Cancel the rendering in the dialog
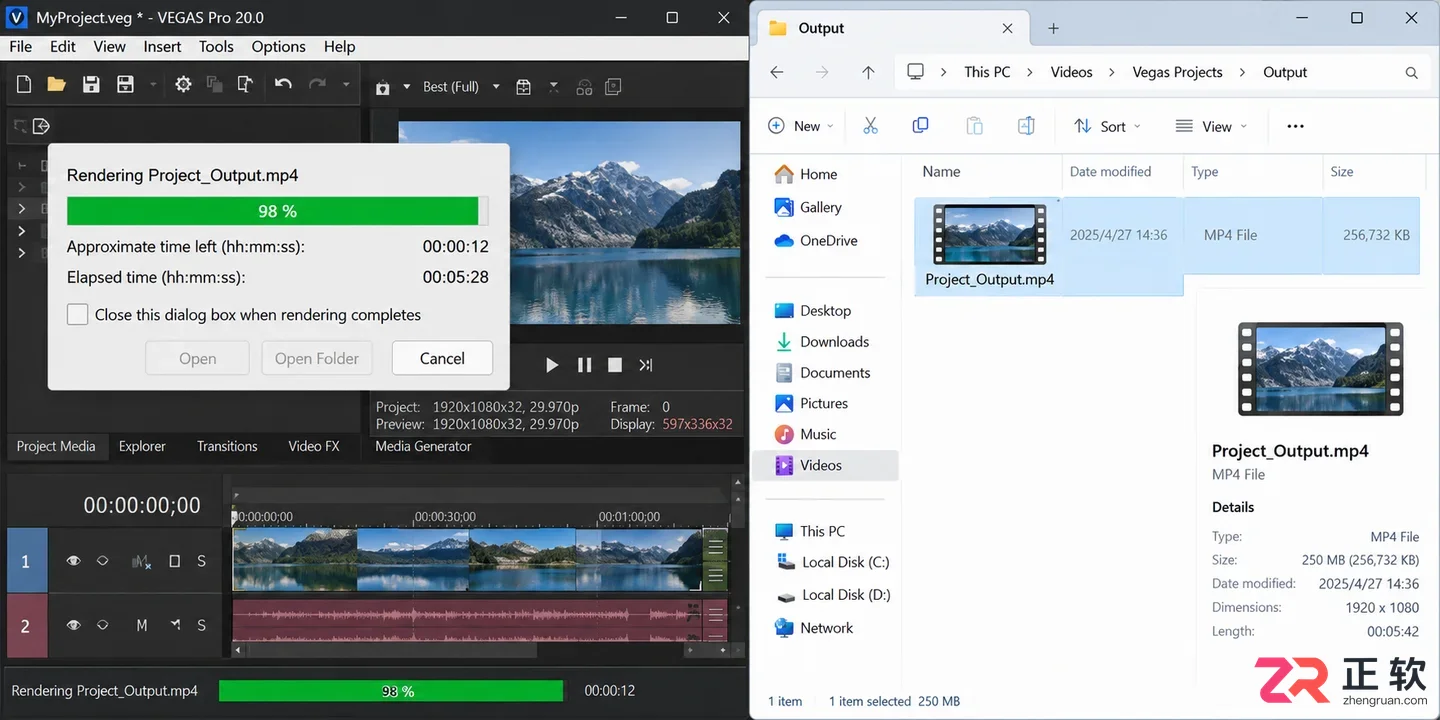This screenshot has height=720, width=1440. pos(442,358)
